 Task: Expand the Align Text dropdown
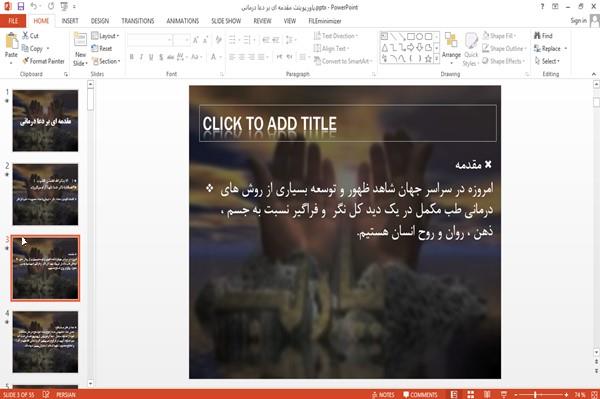pyautogui.click(x=331, y=48)
